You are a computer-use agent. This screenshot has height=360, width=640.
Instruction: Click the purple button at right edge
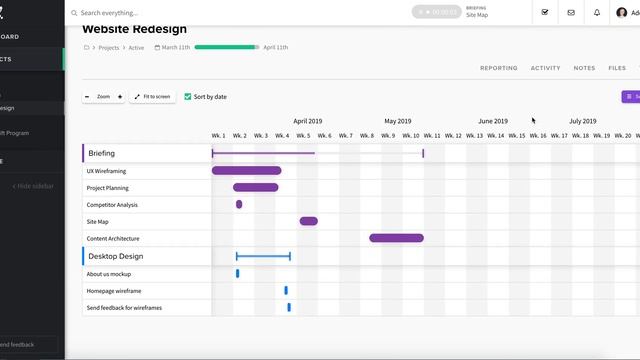(x=631, y=97)
